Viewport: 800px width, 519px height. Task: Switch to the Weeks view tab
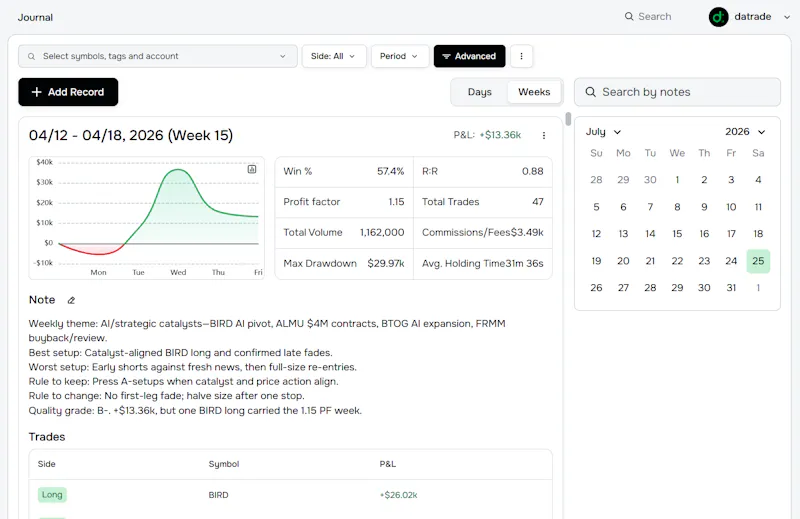click(534, 92)
